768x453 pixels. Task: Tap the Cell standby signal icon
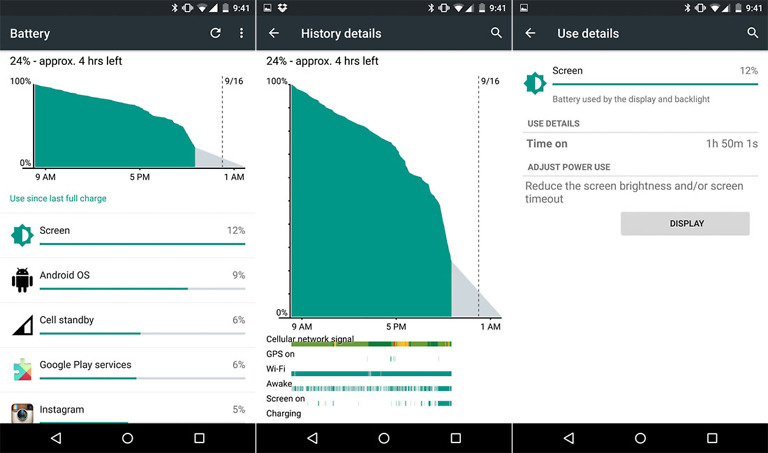pos(23,325)
